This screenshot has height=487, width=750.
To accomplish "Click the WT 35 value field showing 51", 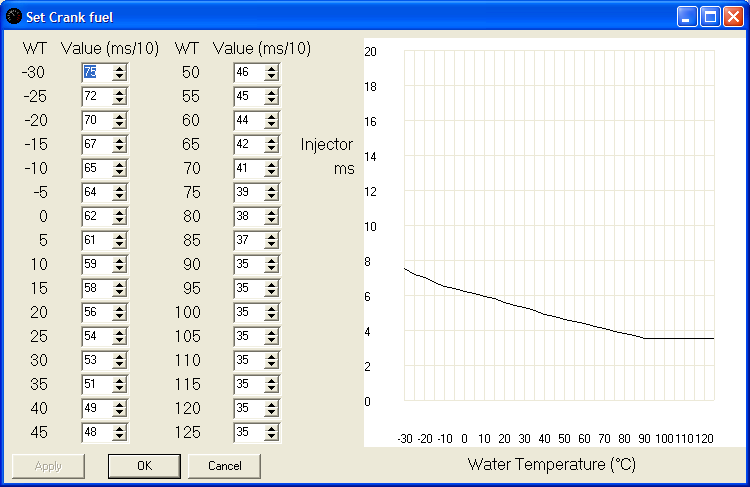I will pyautogui.click(x=97, y=384).
